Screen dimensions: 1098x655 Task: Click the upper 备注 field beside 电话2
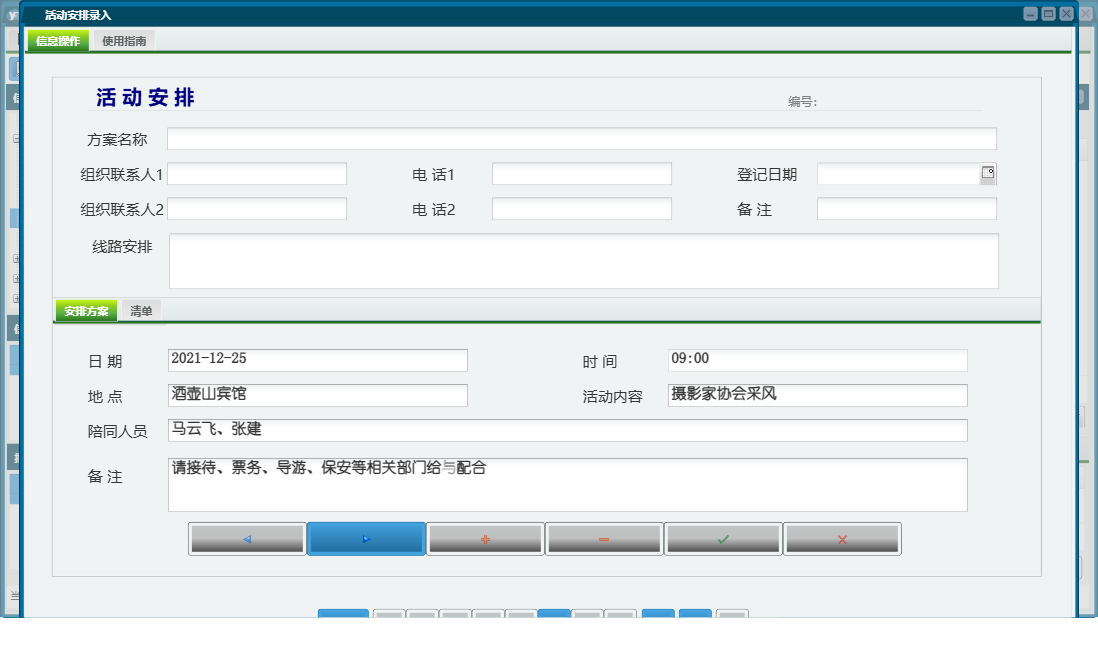[907, 209]
